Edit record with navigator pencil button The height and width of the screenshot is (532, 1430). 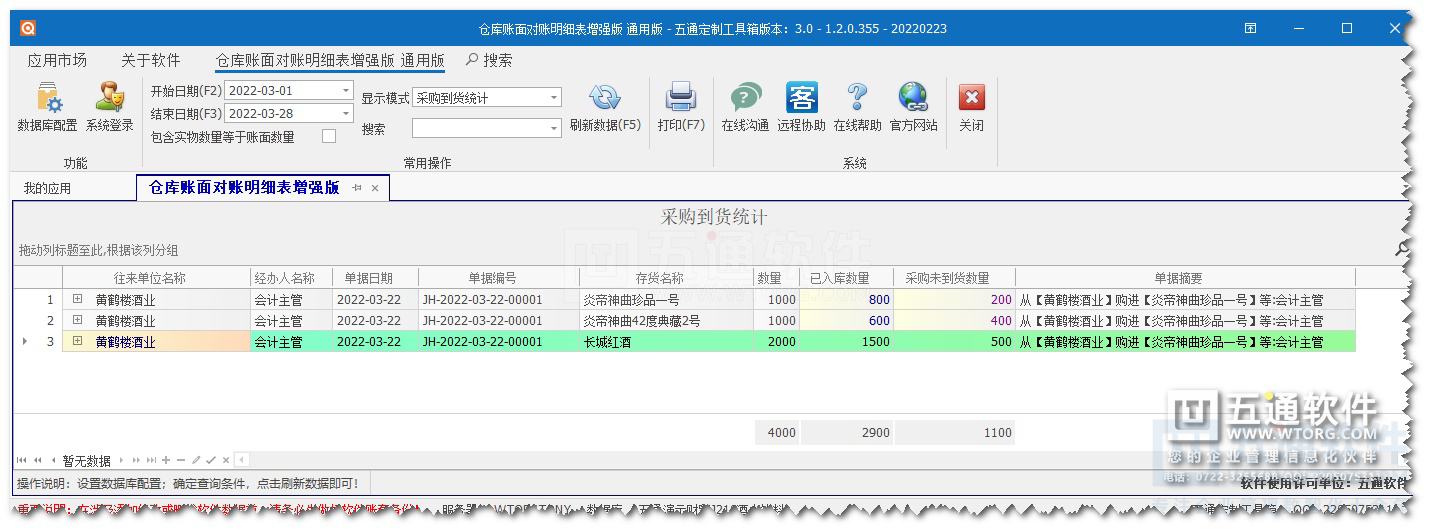pyautogui.click(x=196, y=460)
